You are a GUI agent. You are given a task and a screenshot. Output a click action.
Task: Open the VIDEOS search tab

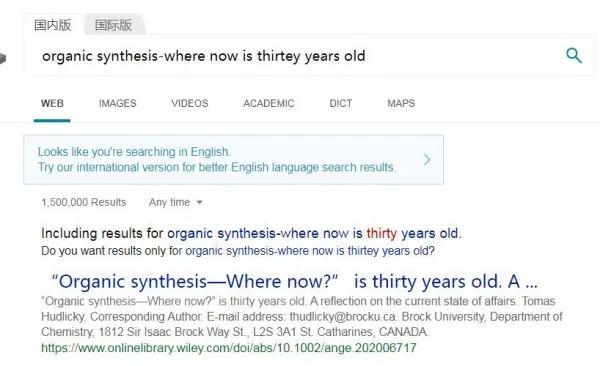190,103
